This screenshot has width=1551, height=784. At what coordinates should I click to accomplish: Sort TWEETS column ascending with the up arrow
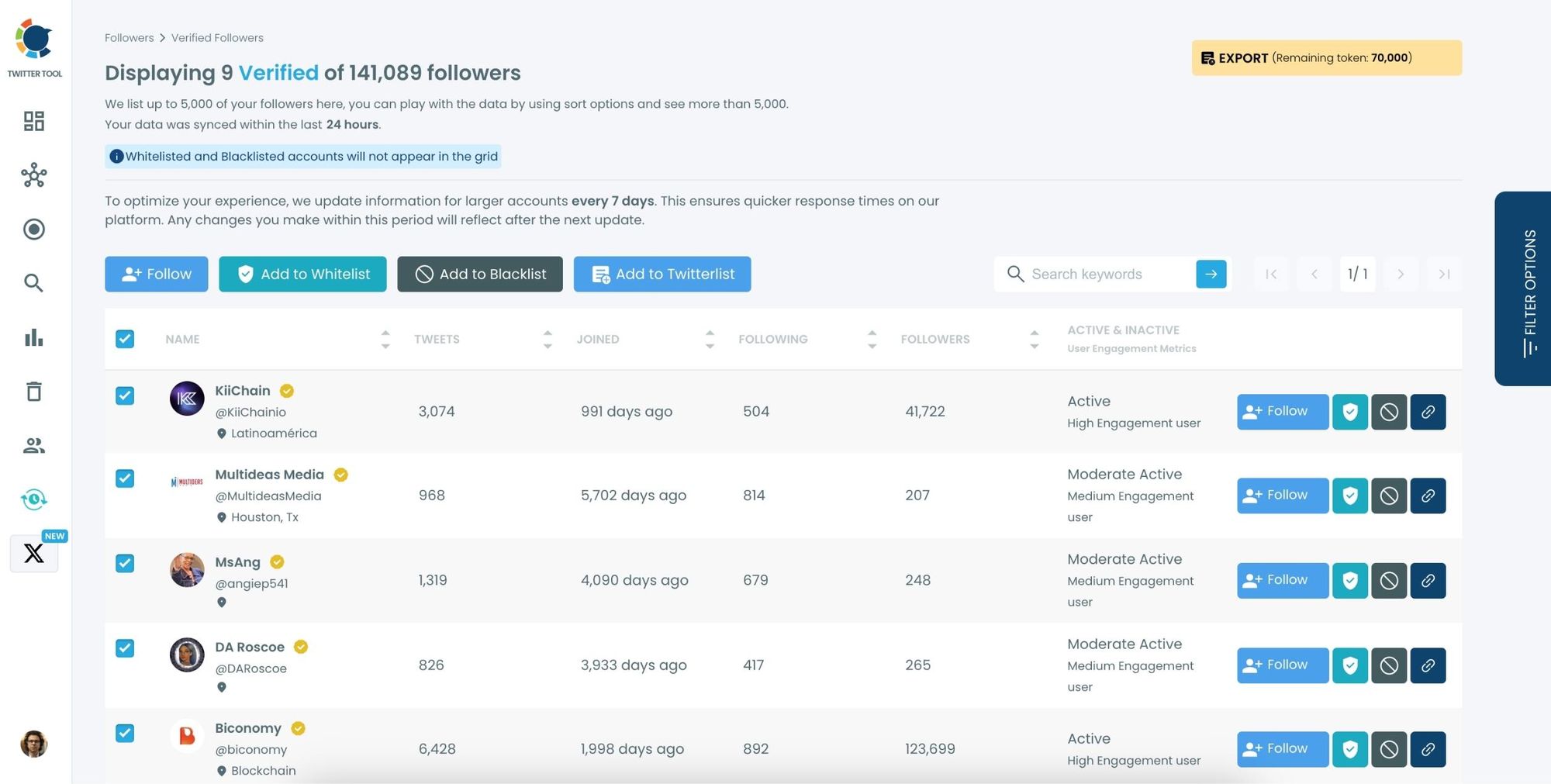click(548, 331)
